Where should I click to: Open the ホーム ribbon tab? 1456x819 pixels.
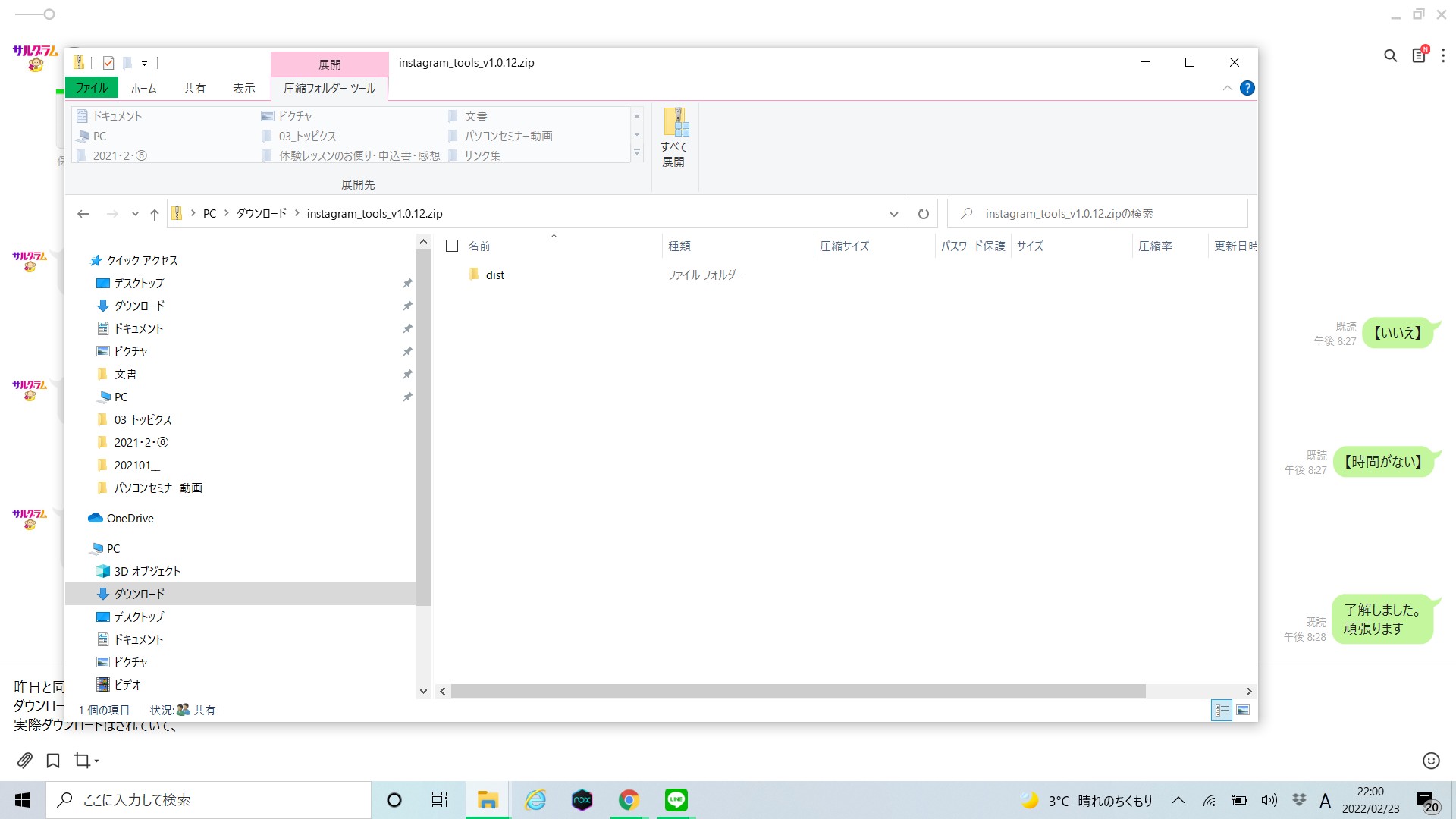coord(143,89)
